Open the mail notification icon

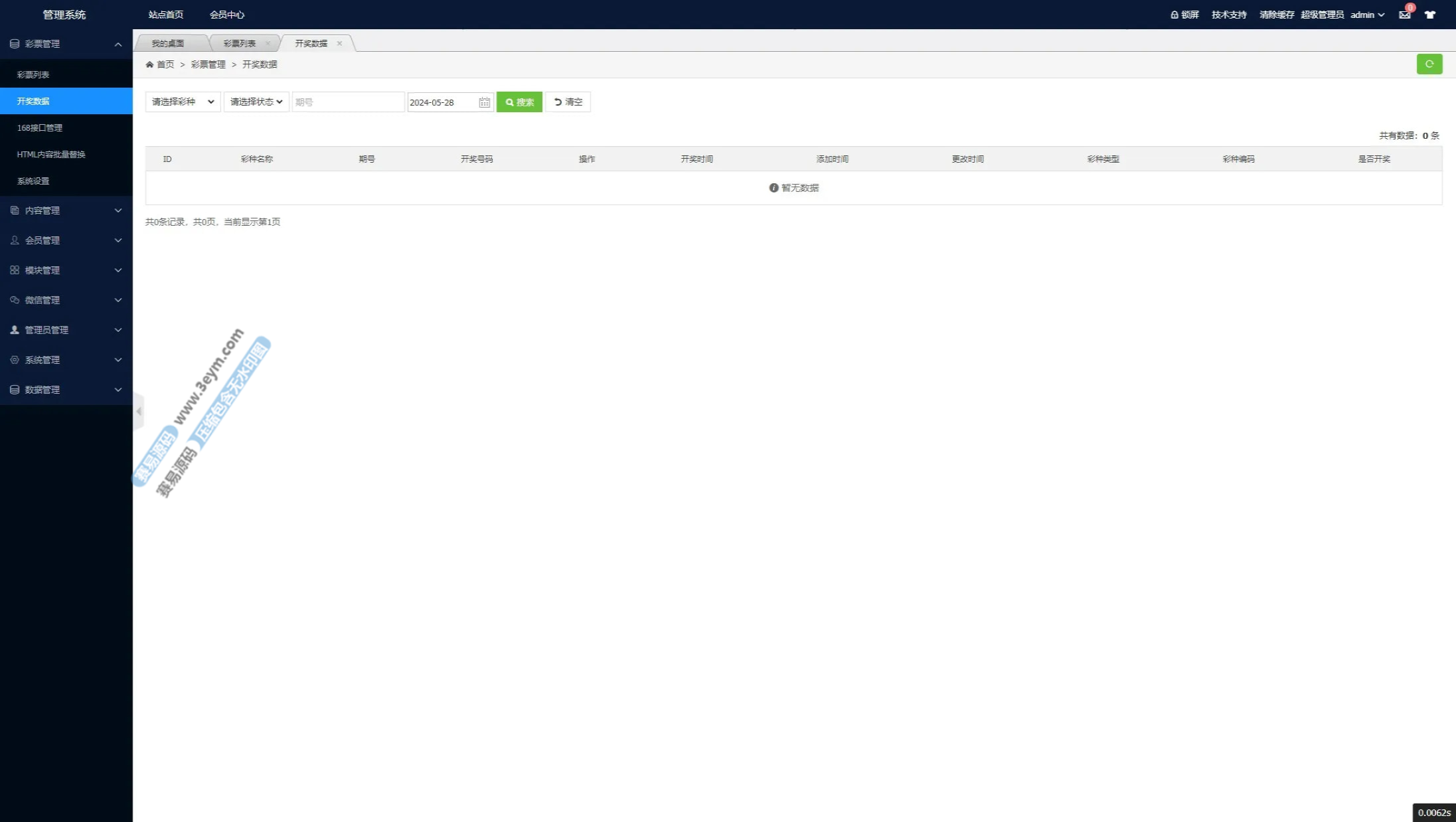click(x=1404, y=15)
